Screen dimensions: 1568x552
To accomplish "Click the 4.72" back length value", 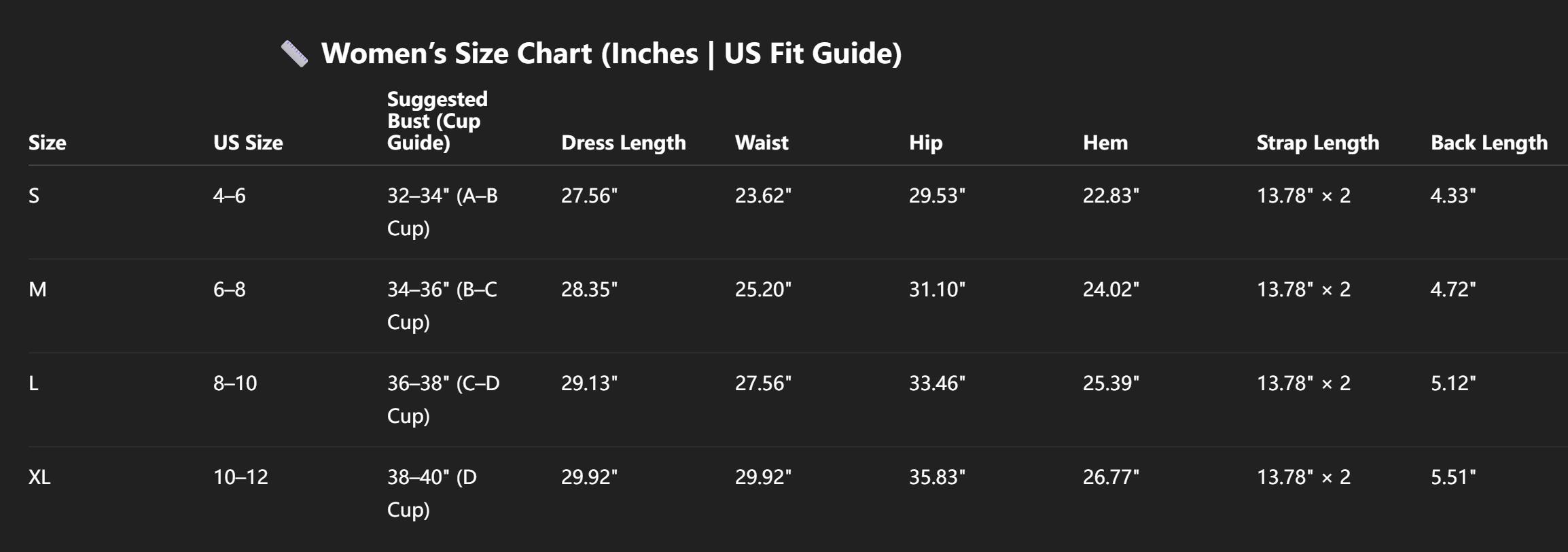I will pos(1453,290).
